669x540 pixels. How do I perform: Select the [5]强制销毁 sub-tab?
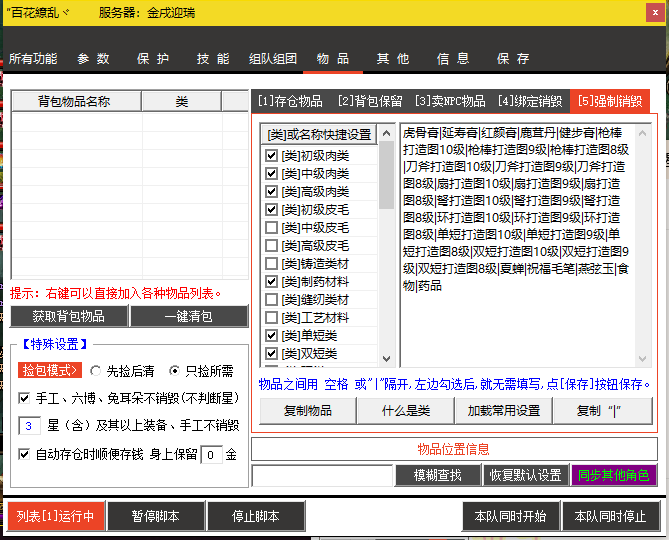(x=610, y=102)
